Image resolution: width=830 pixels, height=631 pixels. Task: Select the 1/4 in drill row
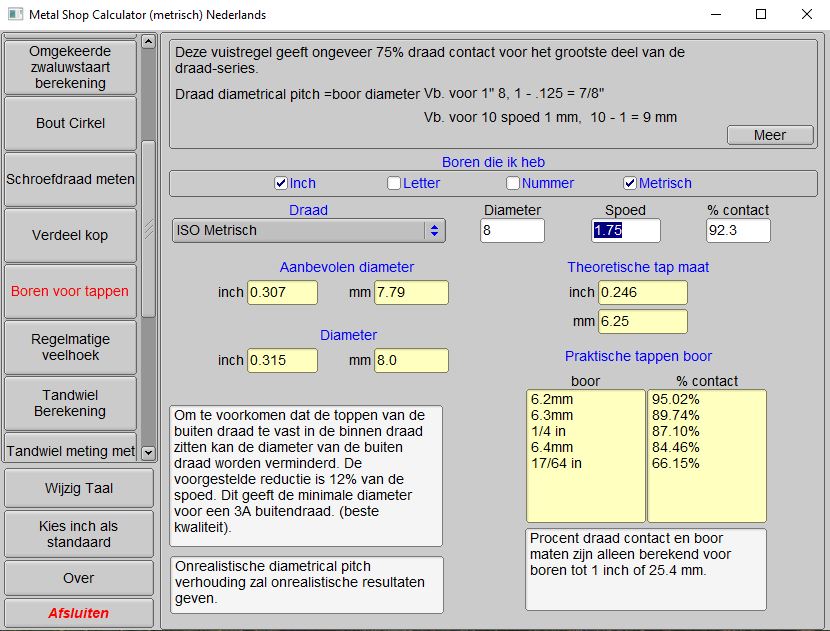tap(586, 431)
